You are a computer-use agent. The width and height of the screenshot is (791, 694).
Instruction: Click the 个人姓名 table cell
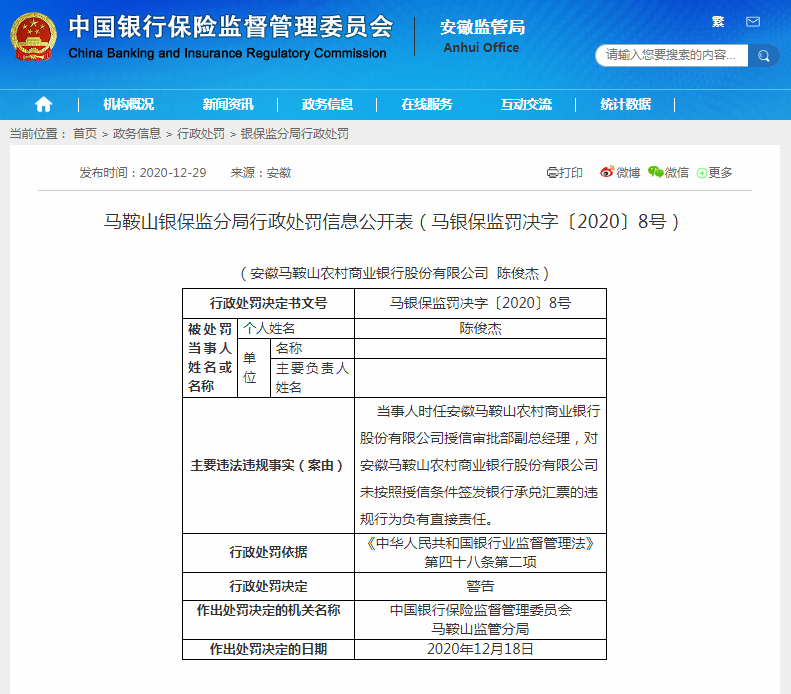tap(296, 328)
